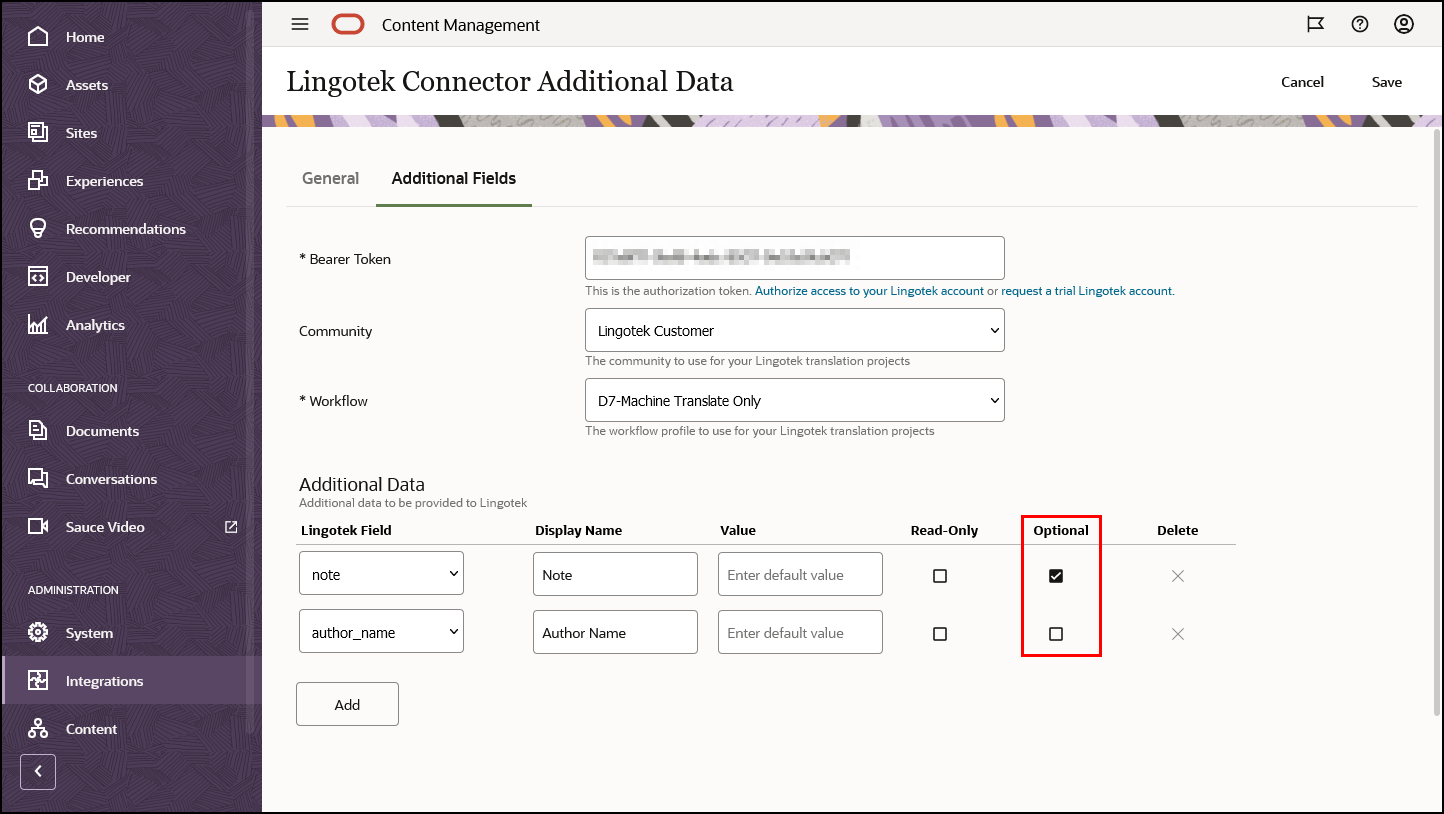Click the flag notification icon in the header
This screenshot has width=1444, height=814.
[x=1315, y=24]
